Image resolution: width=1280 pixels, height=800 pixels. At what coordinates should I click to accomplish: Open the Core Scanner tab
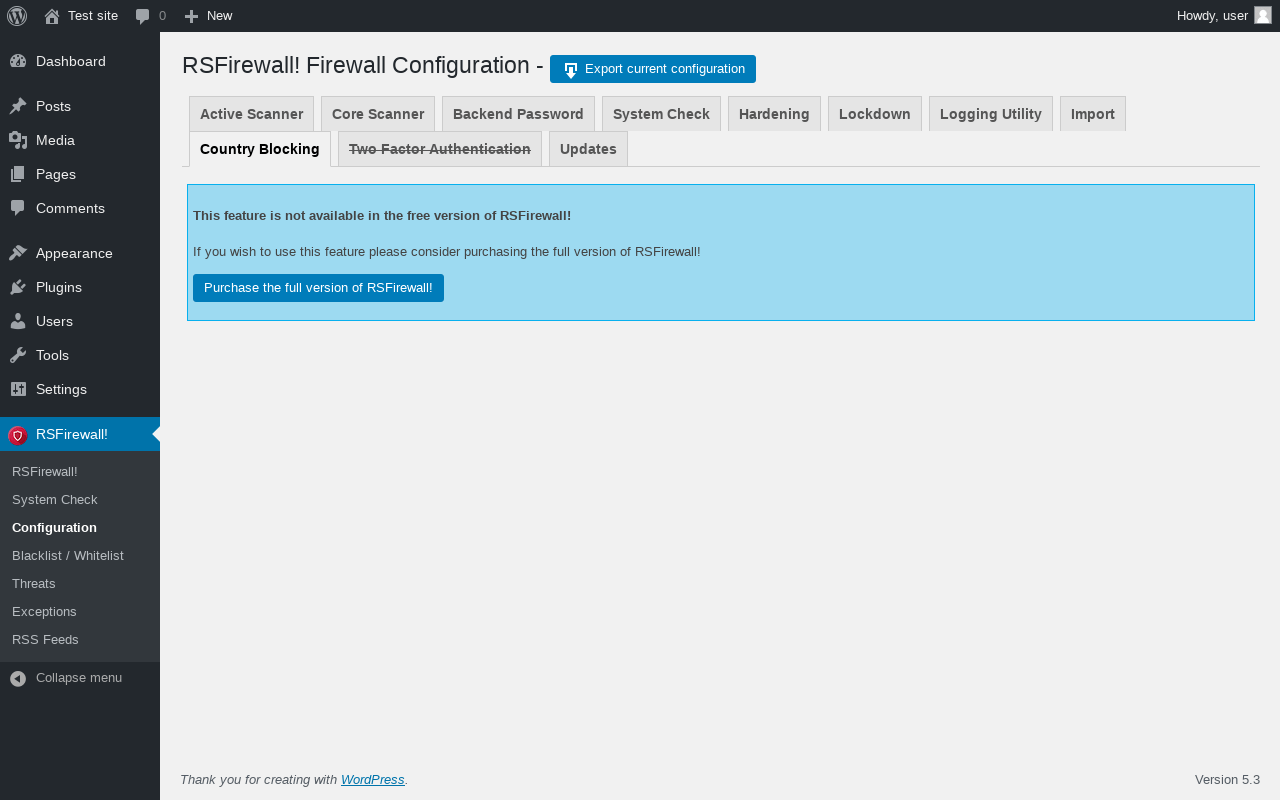coord(378,114)
